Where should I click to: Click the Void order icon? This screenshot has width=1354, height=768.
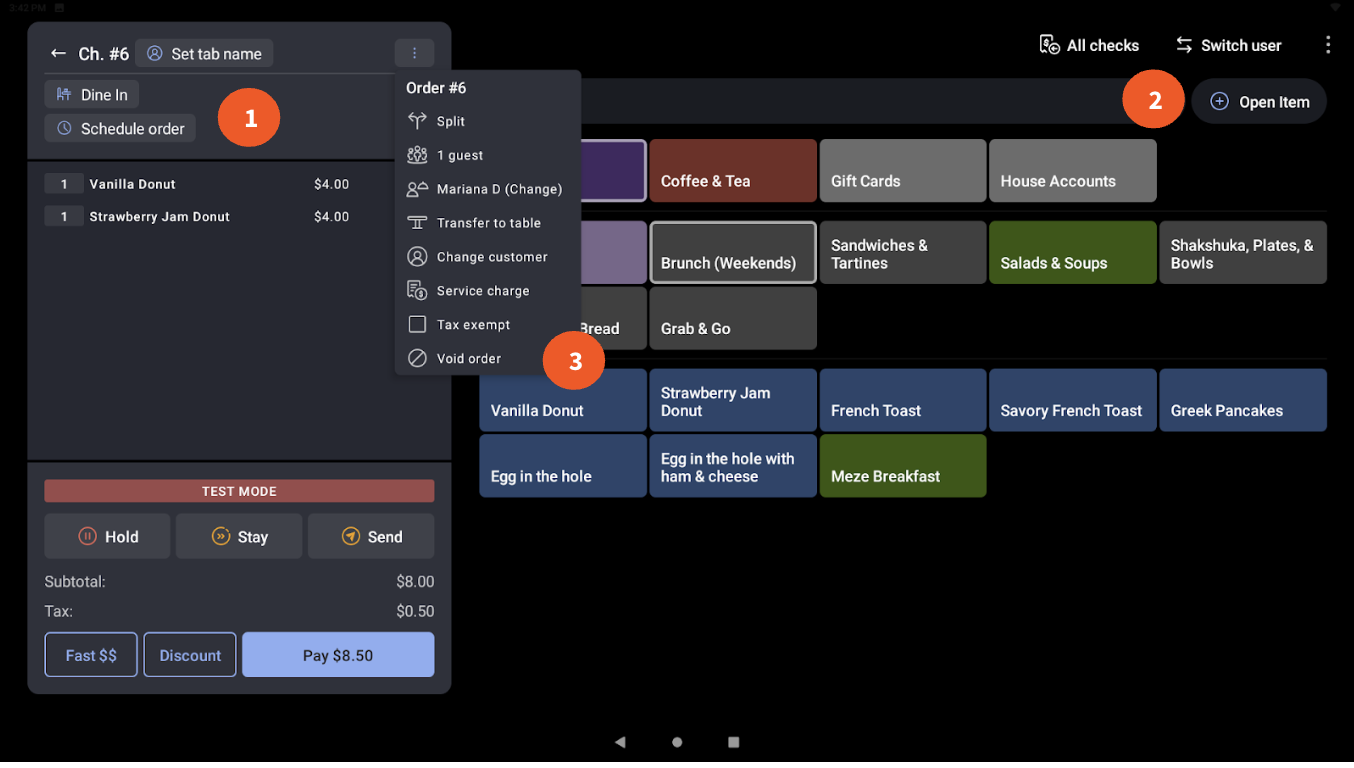pos(416,358)
